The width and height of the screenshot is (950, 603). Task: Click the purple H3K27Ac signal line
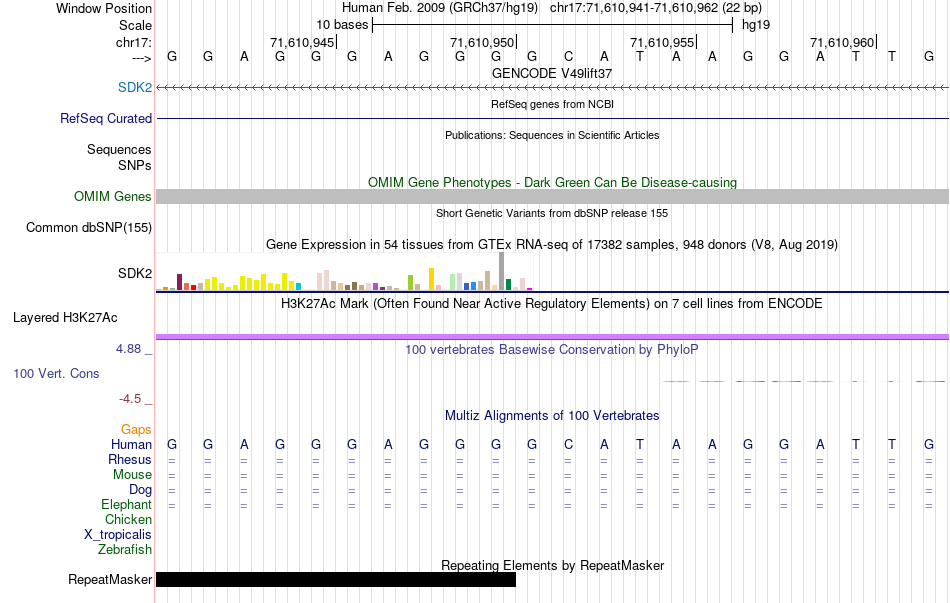click(x=553, y=337)
